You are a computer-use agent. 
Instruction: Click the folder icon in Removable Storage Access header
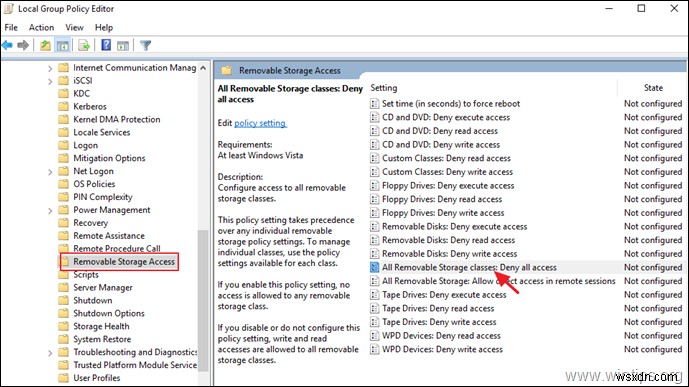click(x=226, y=70)
